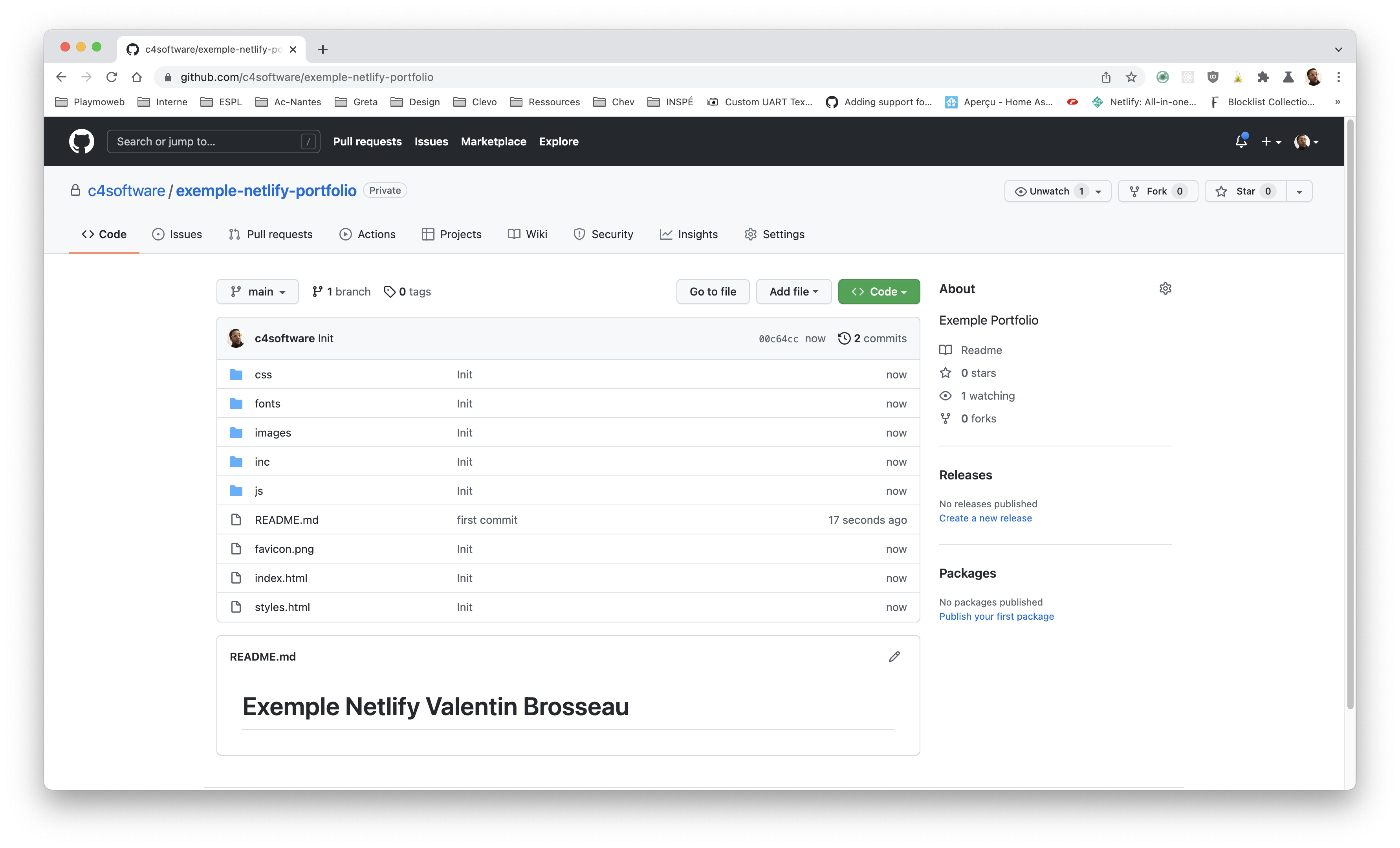The width and height of the screenshot is (1400, 848).
Task: Bookmark page with star icon
Action: pyautogui.click(x=1131, y=77)
